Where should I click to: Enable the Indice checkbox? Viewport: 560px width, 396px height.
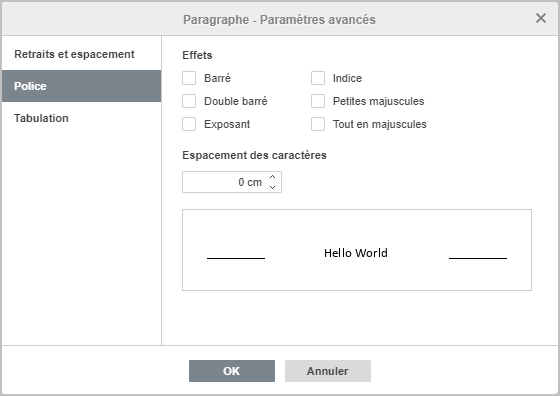(318, 78)
